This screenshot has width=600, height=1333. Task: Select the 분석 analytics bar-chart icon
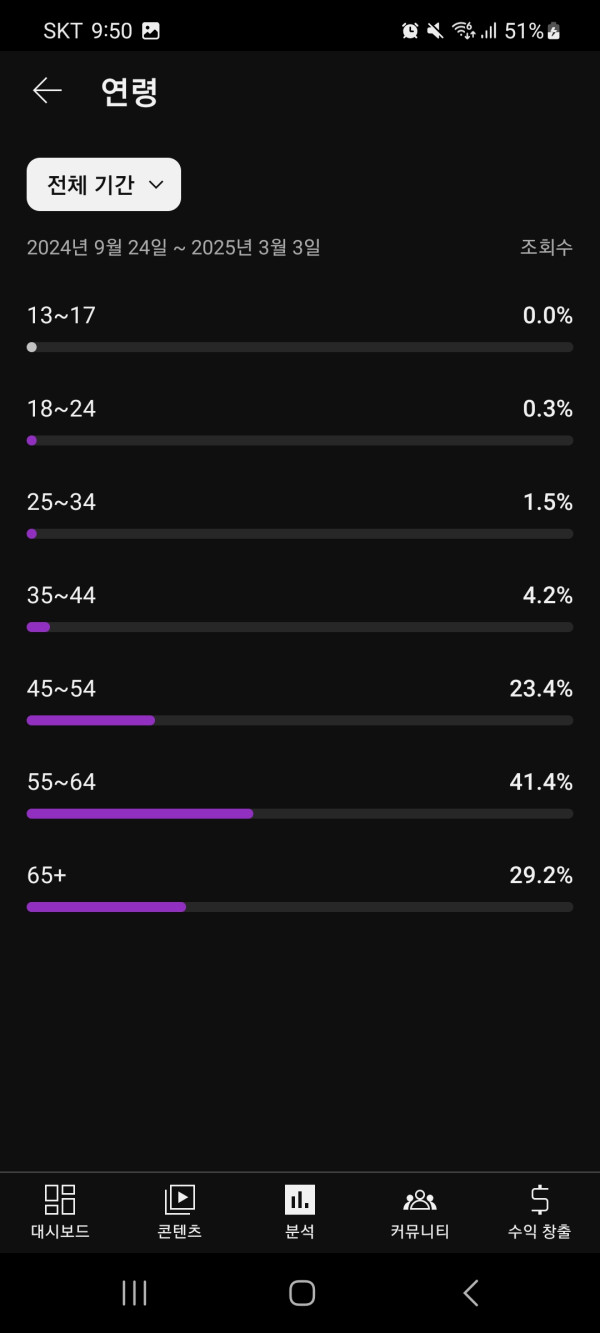coord(299,1199)
